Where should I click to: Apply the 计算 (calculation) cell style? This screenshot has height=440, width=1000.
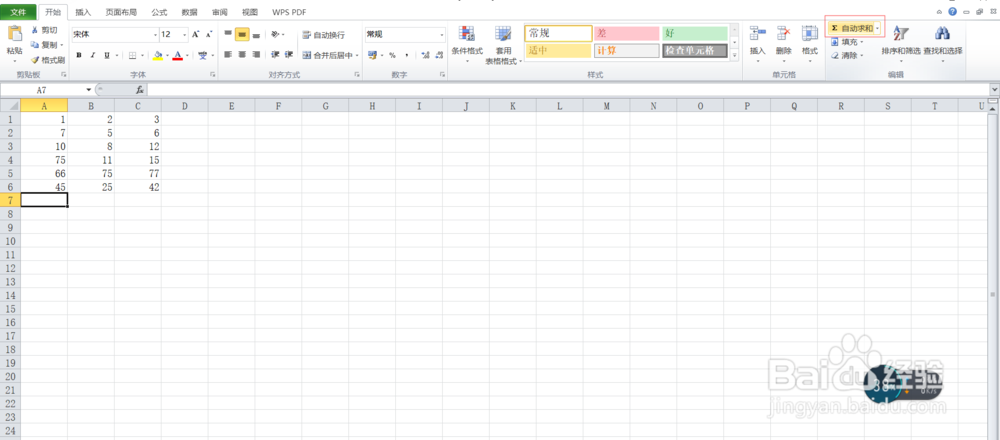point(626,51)
